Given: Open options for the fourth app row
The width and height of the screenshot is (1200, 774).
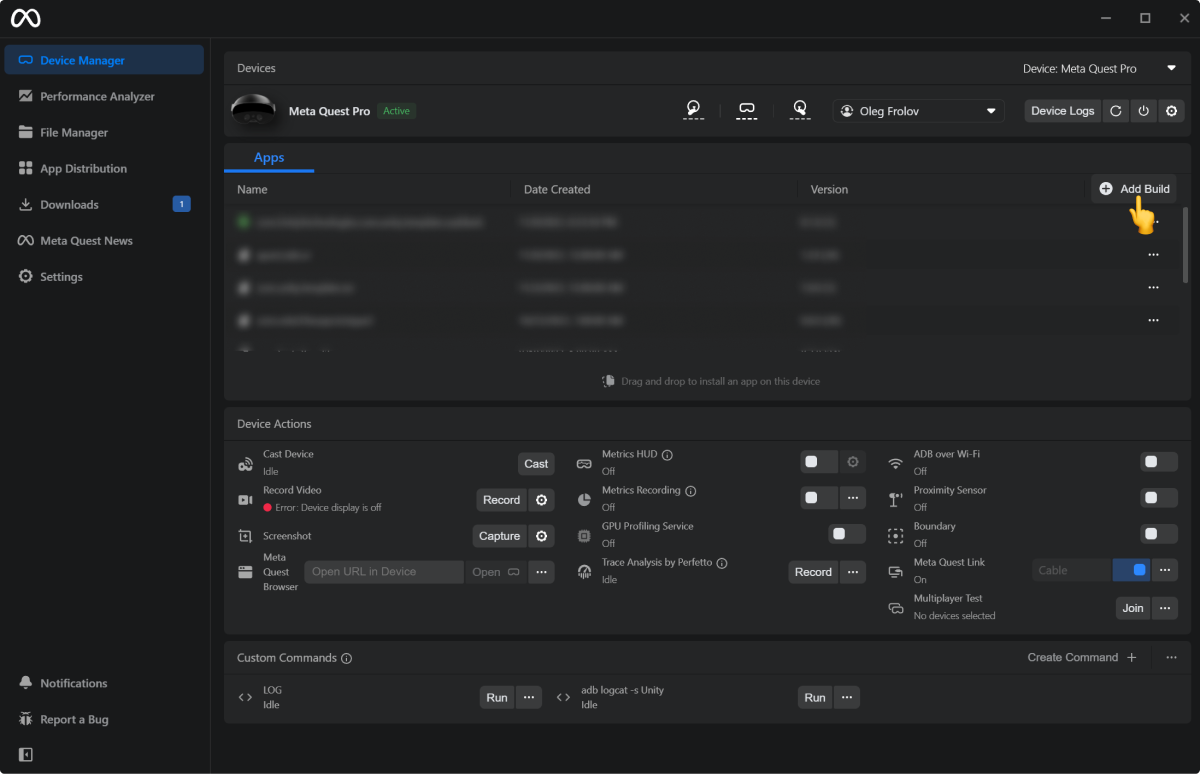Looking at the screenshot, I should pyautogui.click(x=1153, y=320).
